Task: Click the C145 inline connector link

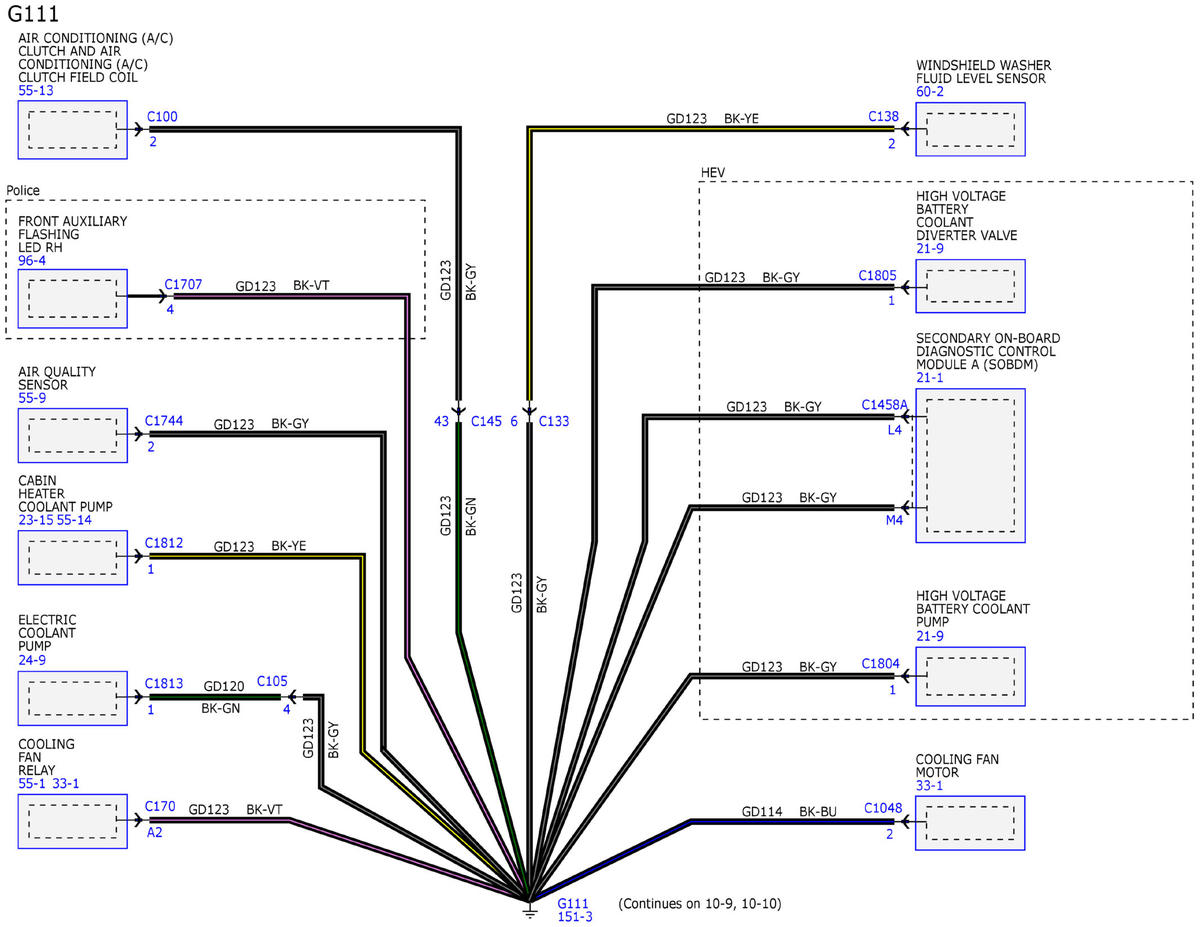Action: tap(486, 422)
